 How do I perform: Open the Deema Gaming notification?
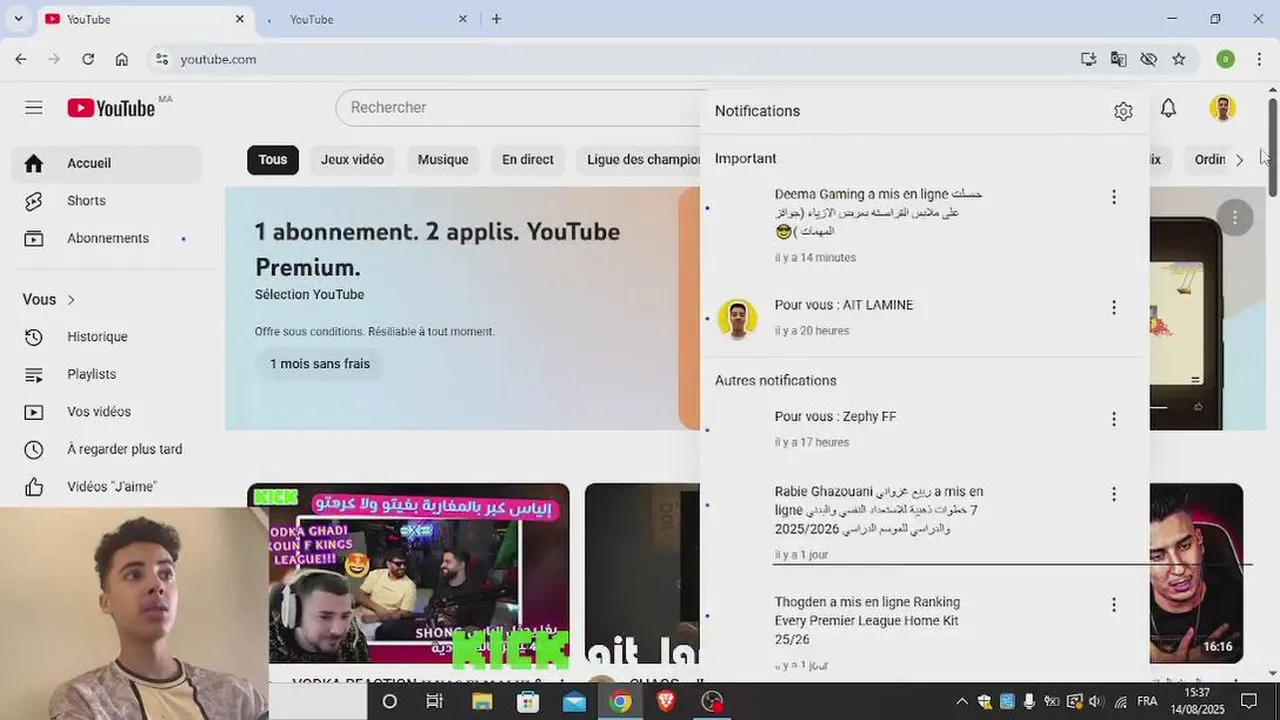[924, 225]
